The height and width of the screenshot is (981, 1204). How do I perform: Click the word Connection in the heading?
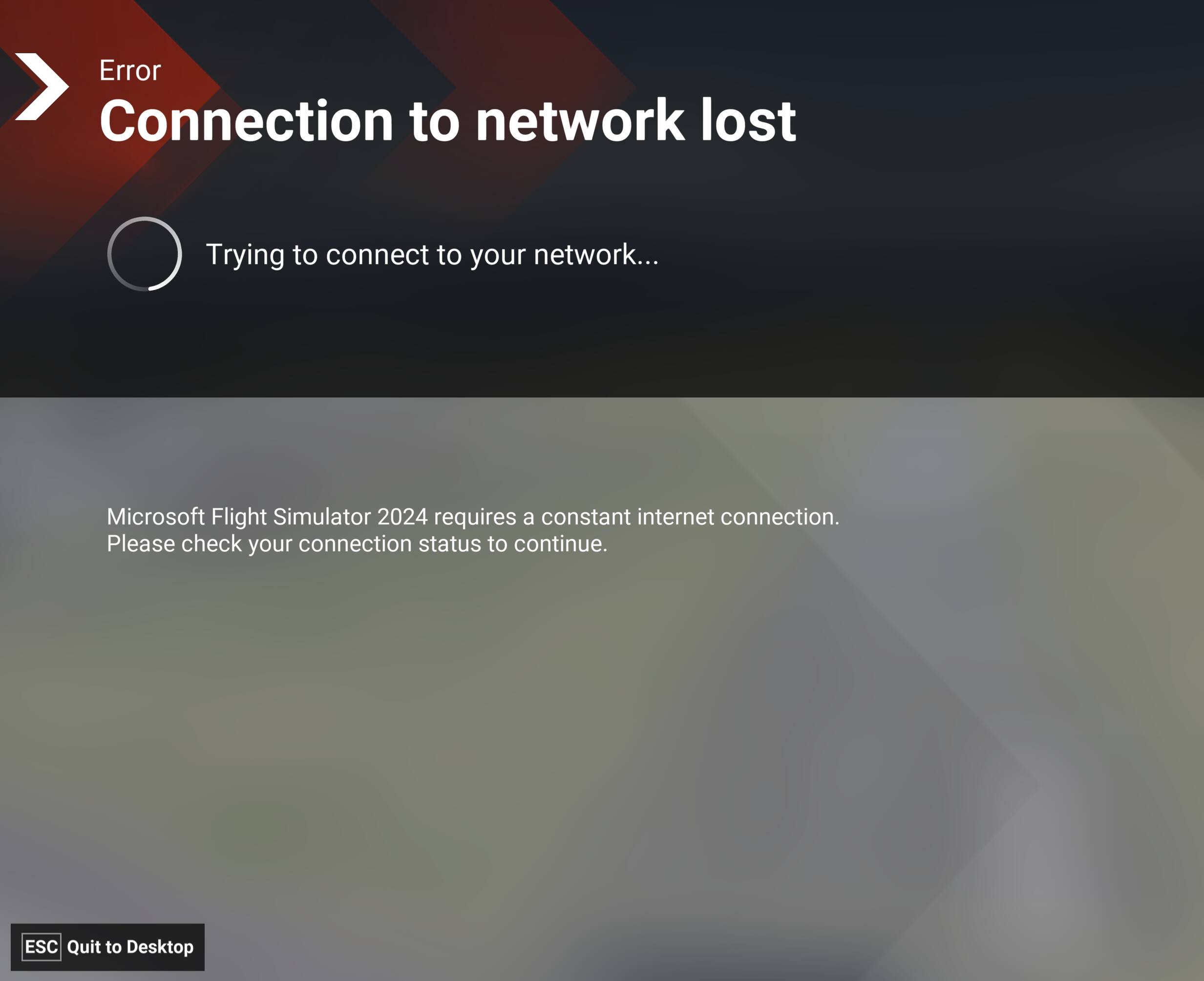click(246, 120)
